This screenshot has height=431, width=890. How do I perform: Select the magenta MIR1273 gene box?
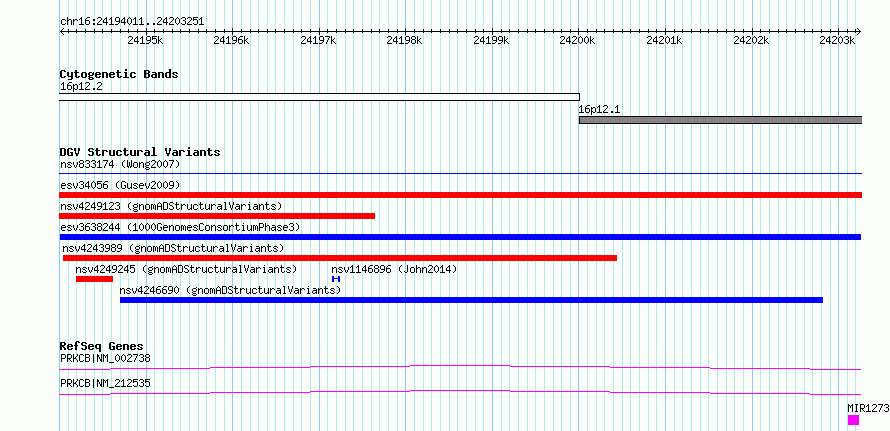[x=853, y=420]
